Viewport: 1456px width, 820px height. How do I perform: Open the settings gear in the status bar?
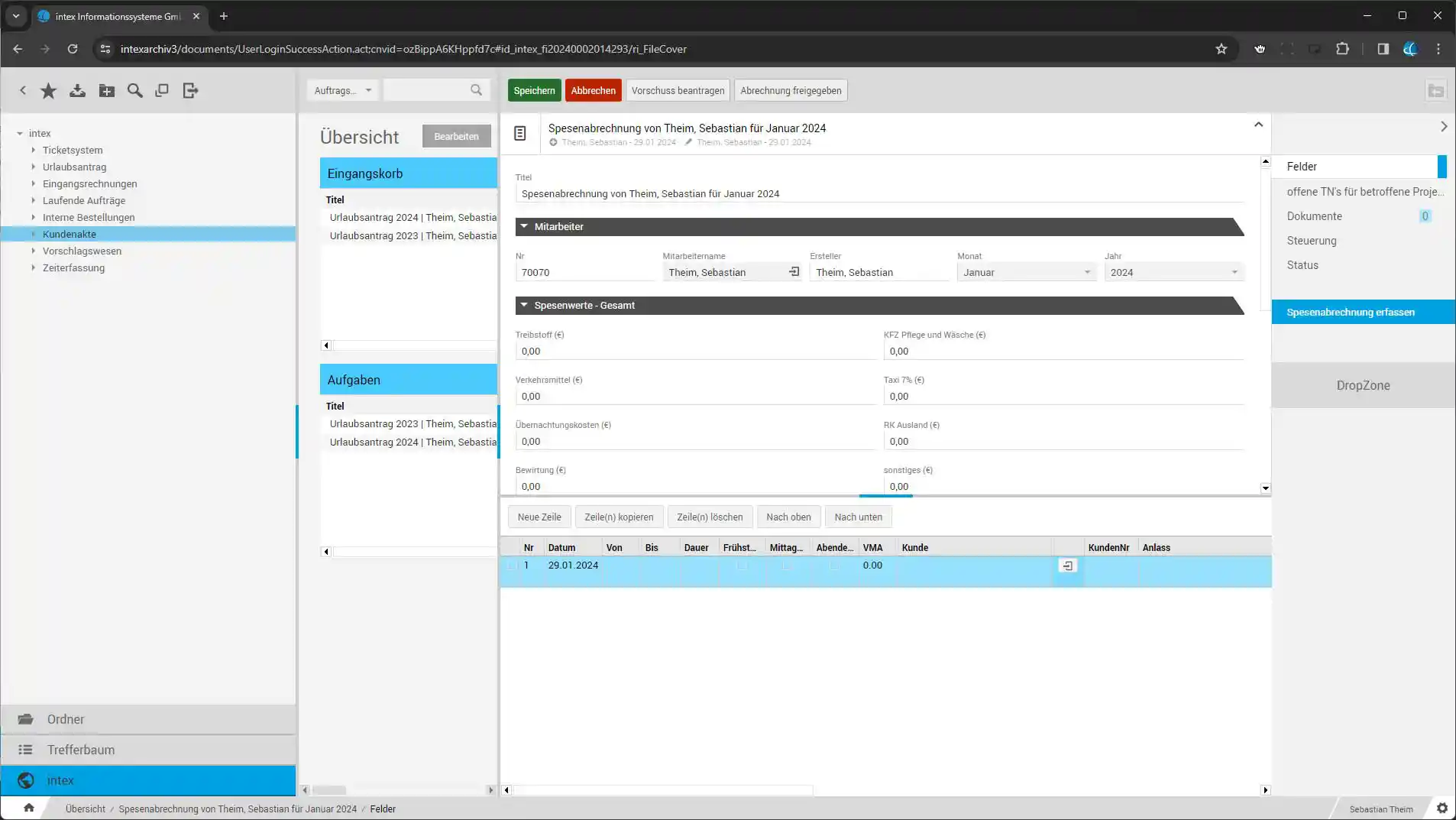coord(1441,809)
